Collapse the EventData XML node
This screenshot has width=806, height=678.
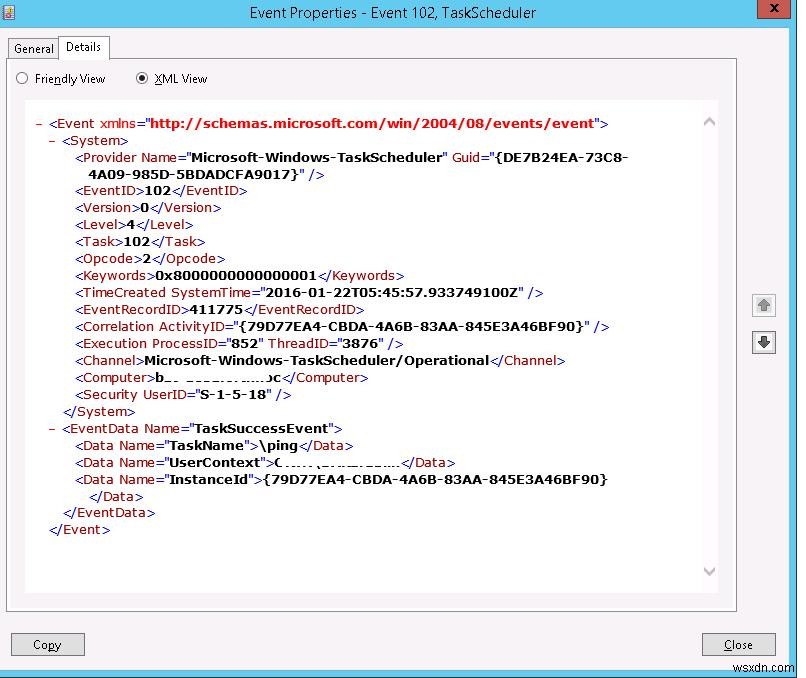point(52,429)
